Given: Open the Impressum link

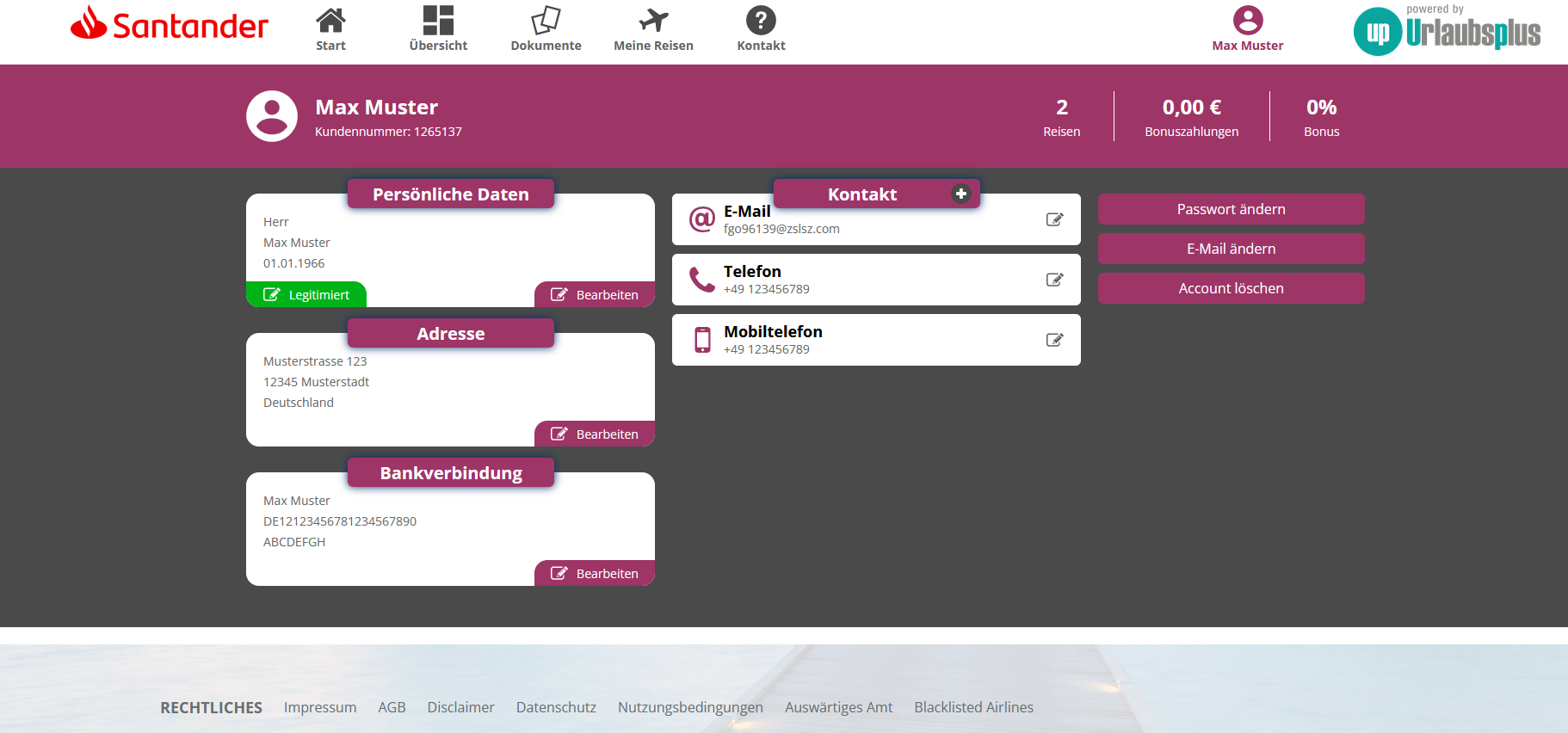Looking at the screenshot, I should tap(320, 707).
